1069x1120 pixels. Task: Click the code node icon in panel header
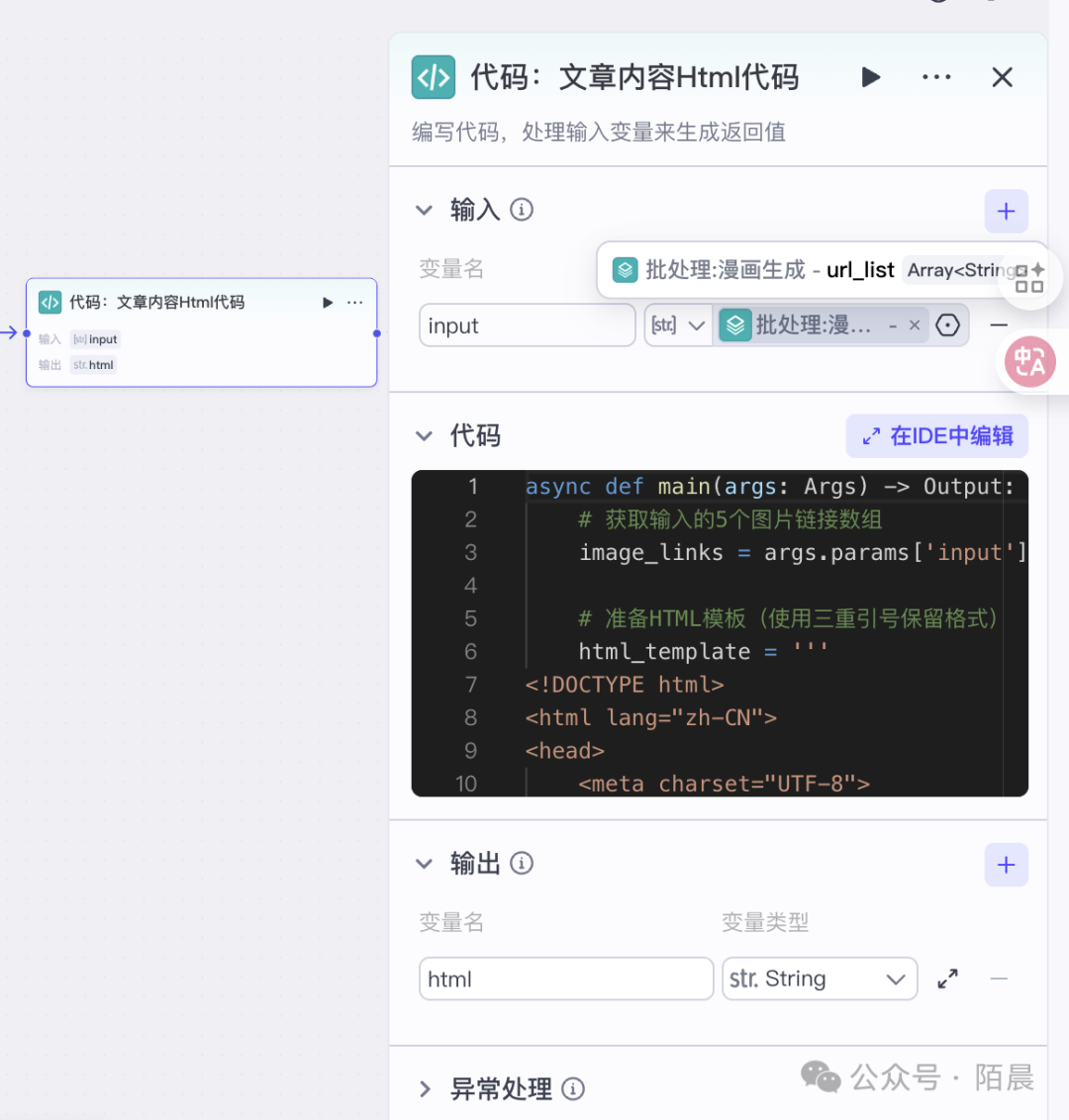point(433,77)
